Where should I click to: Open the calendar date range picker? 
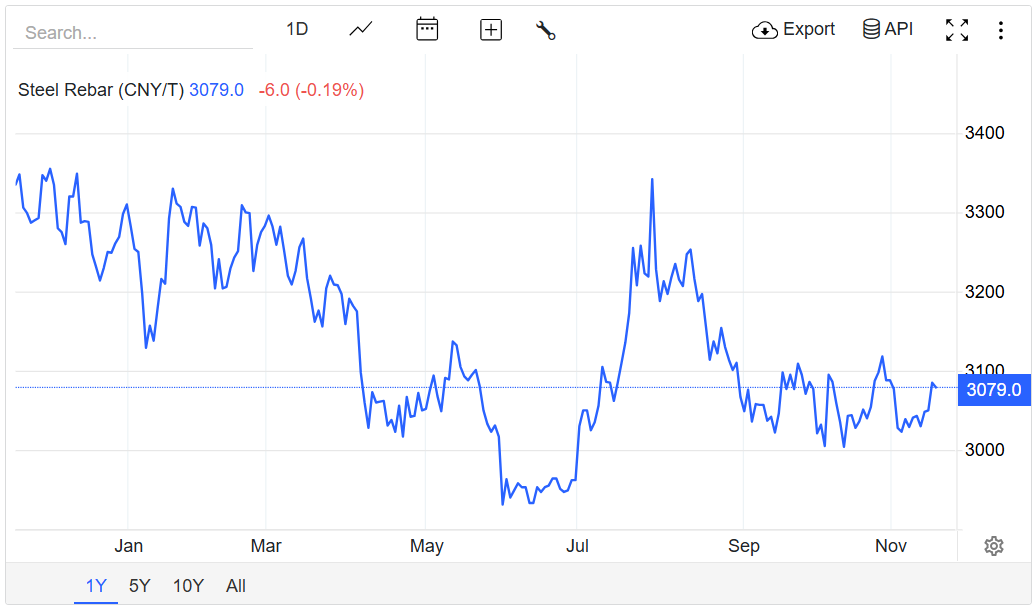click(427, 29)
